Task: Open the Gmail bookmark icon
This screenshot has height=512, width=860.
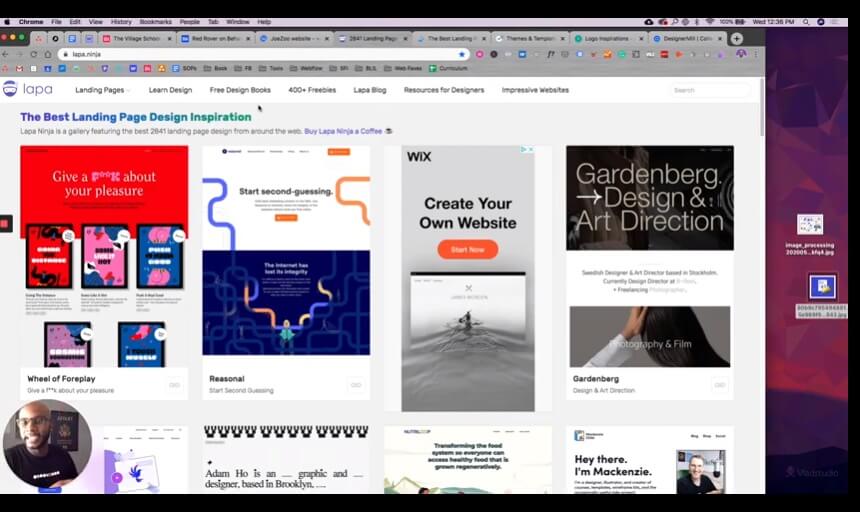Action: pos(20,69)
